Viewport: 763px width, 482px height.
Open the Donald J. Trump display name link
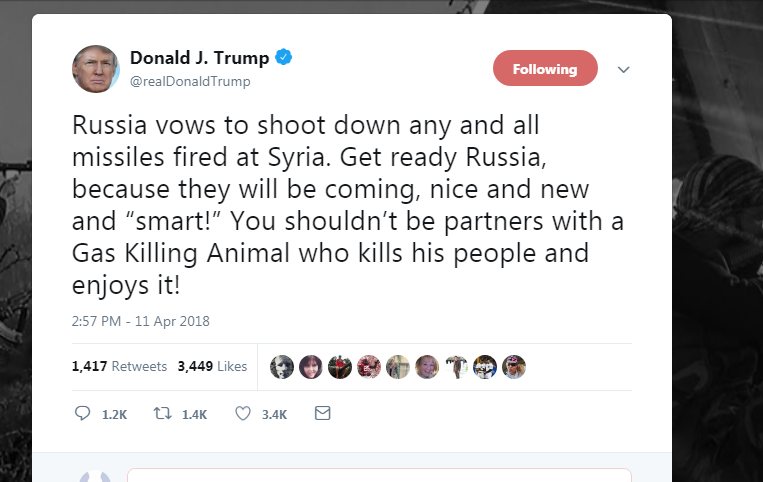coord(199,58)
